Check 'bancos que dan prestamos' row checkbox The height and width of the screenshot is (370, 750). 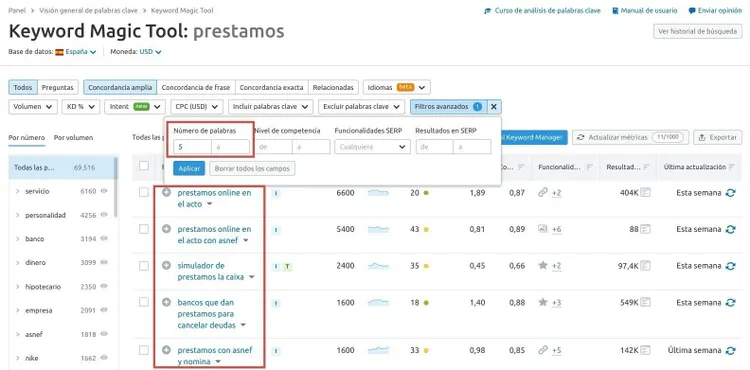pos(143,302)
